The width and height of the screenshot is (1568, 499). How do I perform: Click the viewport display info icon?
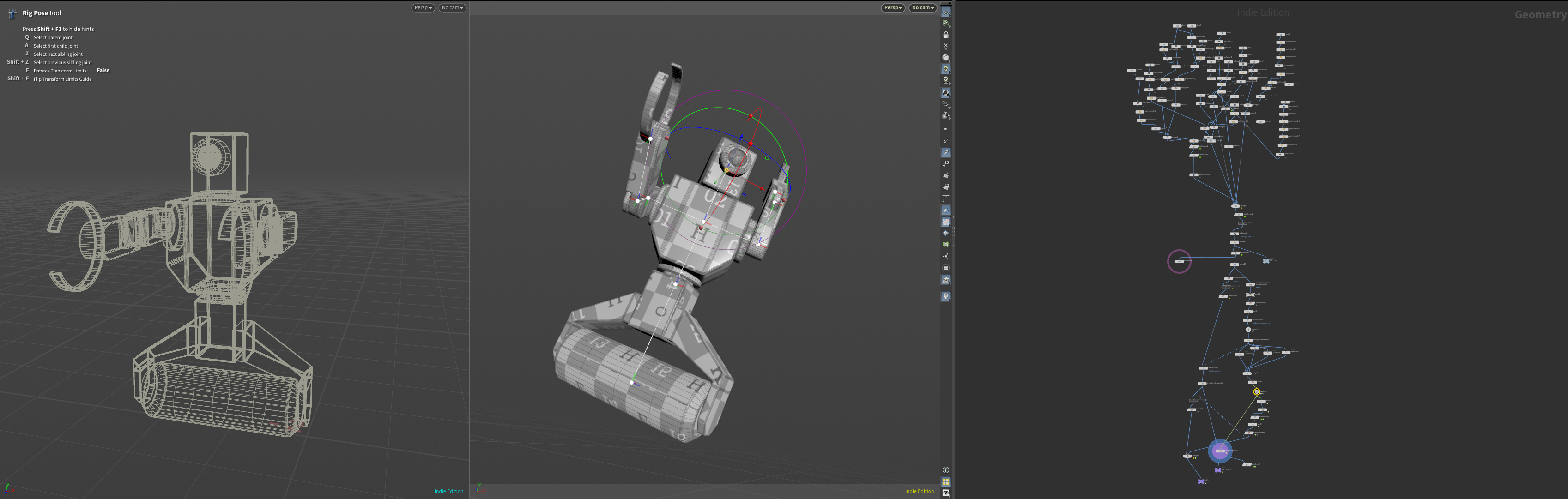tap(946, 470)
